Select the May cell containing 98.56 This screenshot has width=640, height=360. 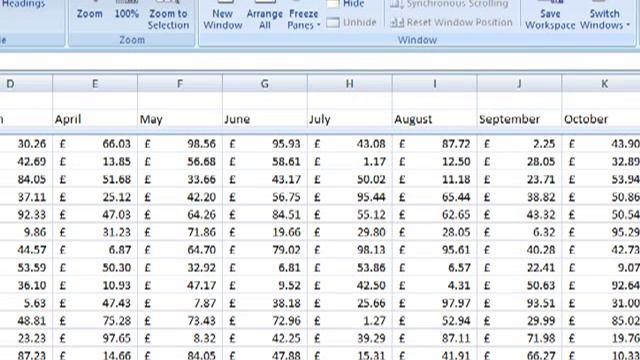[x=180, y=144]
